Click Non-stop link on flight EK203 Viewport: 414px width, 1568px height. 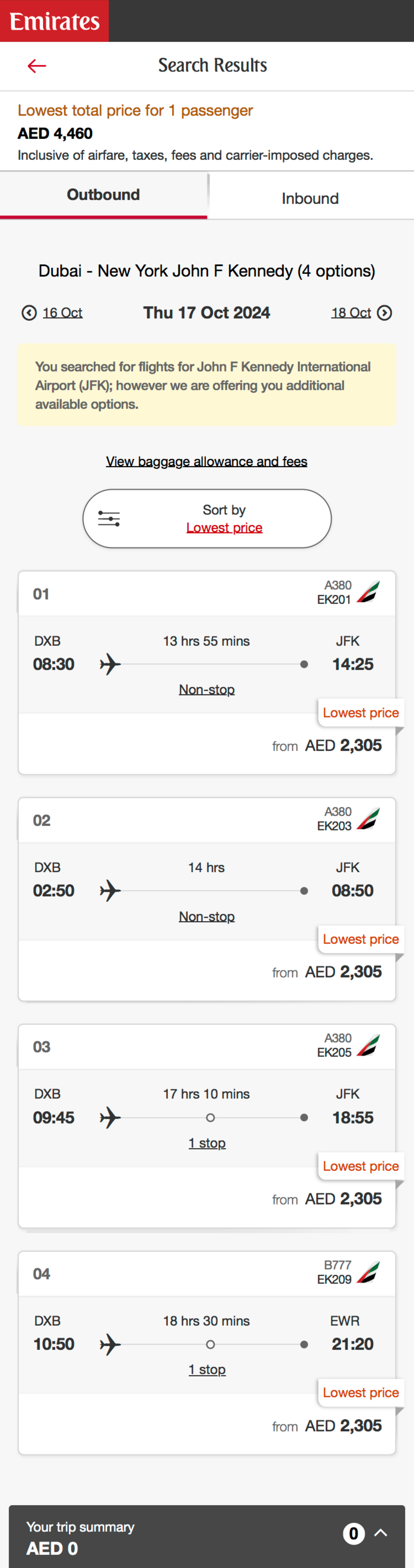[x=207, y=916]
